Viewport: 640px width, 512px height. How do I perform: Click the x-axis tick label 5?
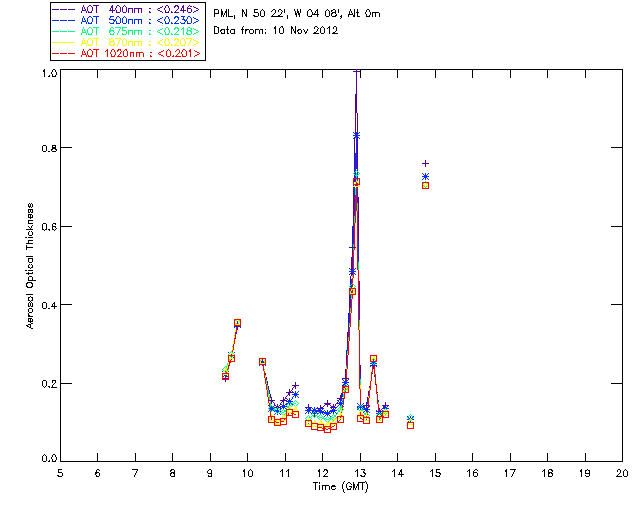coord(60,474)
